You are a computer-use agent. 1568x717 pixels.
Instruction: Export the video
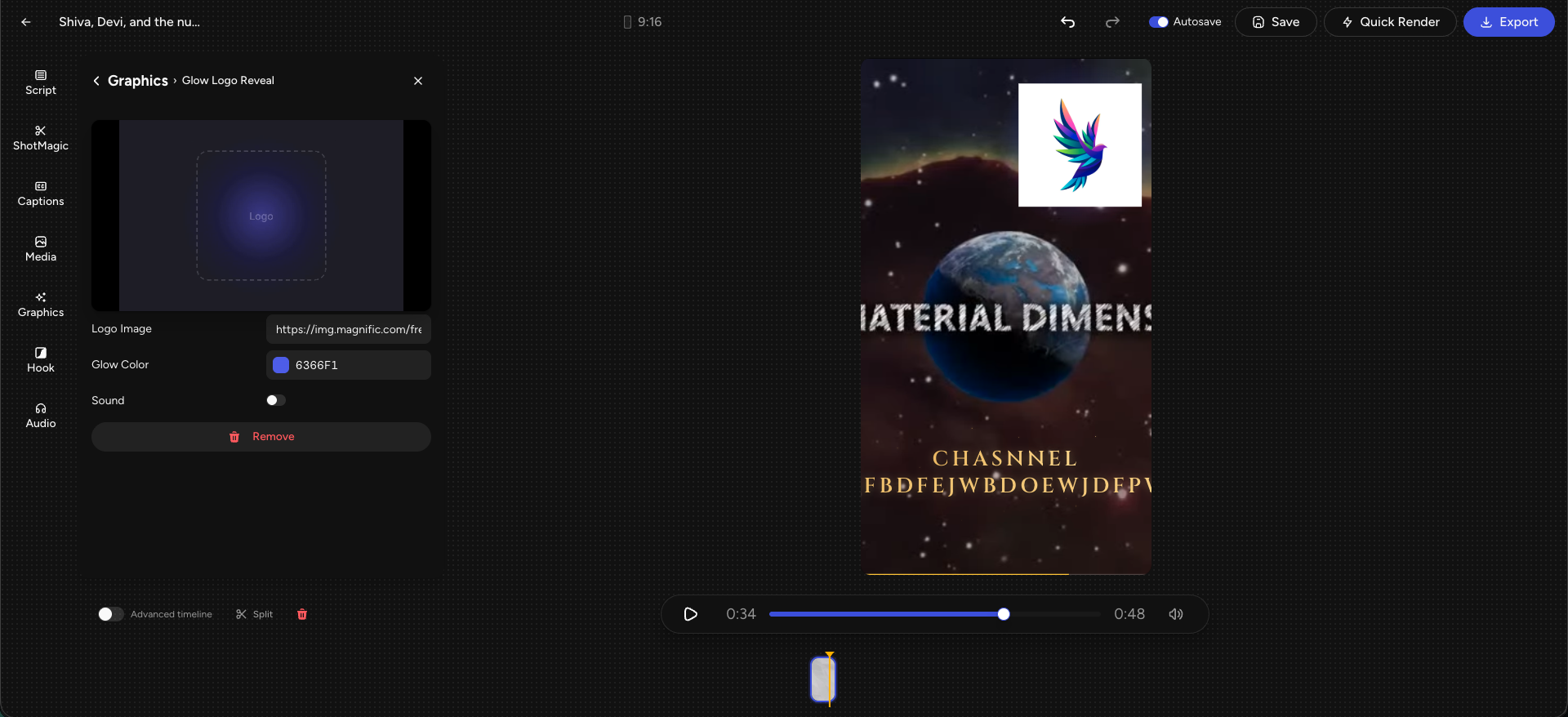(1508, 22)
